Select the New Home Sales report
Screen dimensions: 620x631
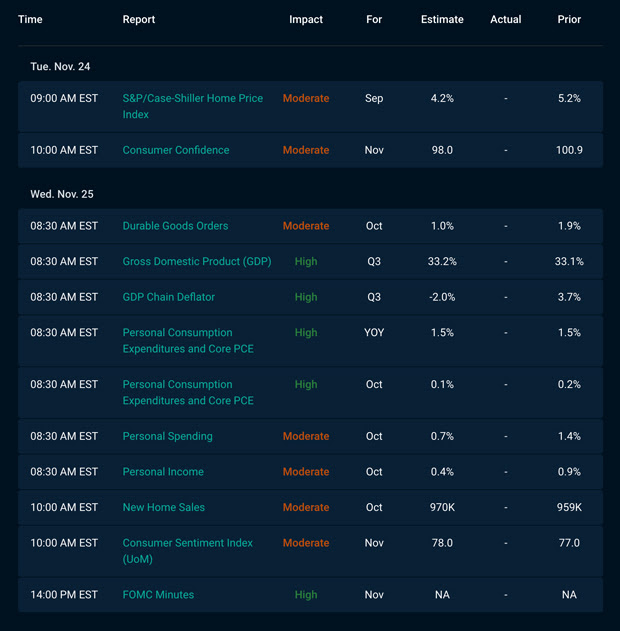(164, 507)
